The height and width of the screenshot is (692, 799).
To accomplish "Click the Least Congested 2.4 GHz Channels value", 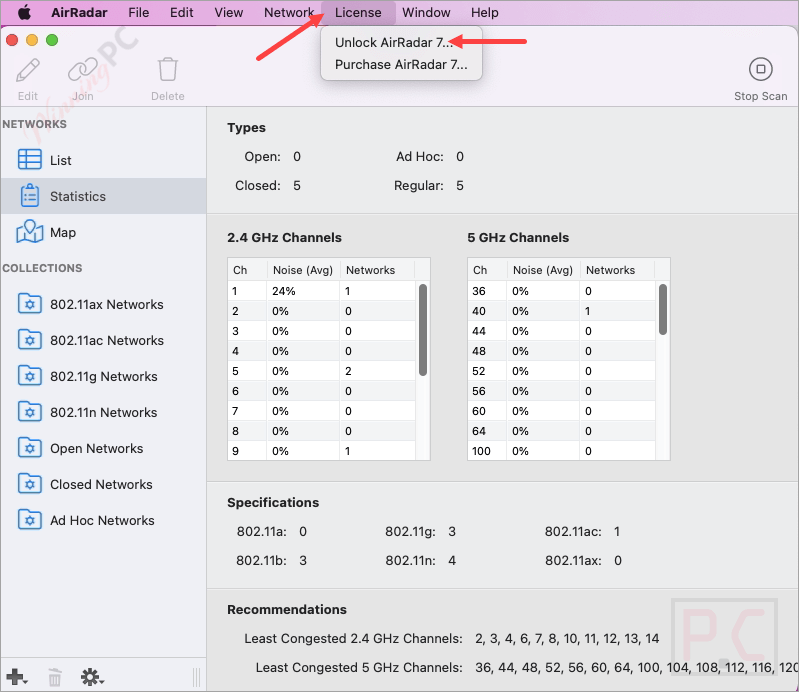I will (567, 638).
